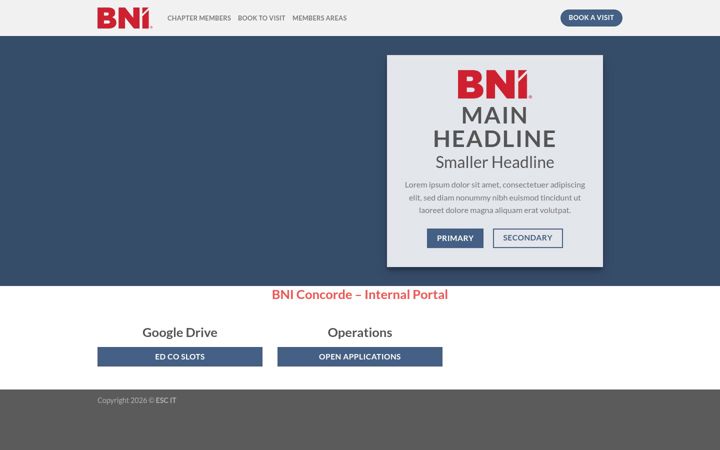Open the Chapter Members menu item
The height and width of the screenshot is (450, 720).
pos(199,18)
